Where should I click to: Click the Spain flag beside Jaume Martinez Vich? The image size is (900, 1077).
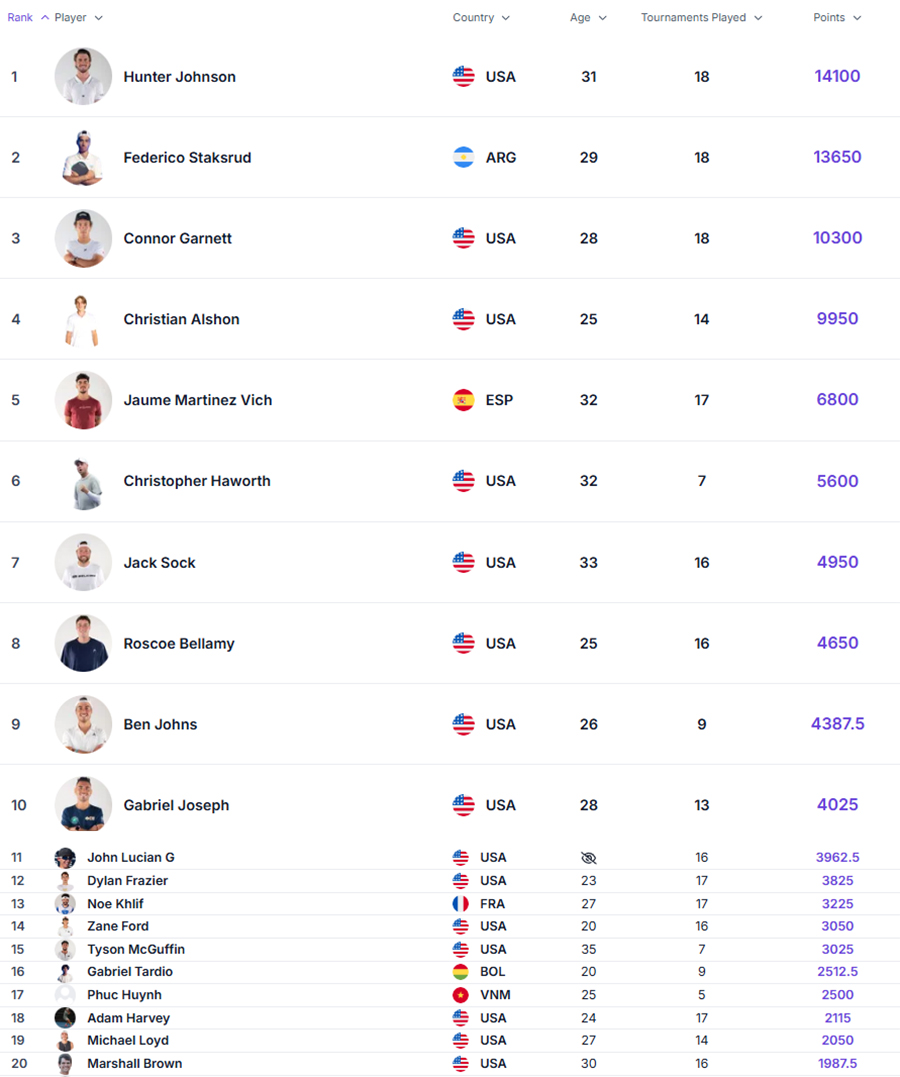[463, 400]
